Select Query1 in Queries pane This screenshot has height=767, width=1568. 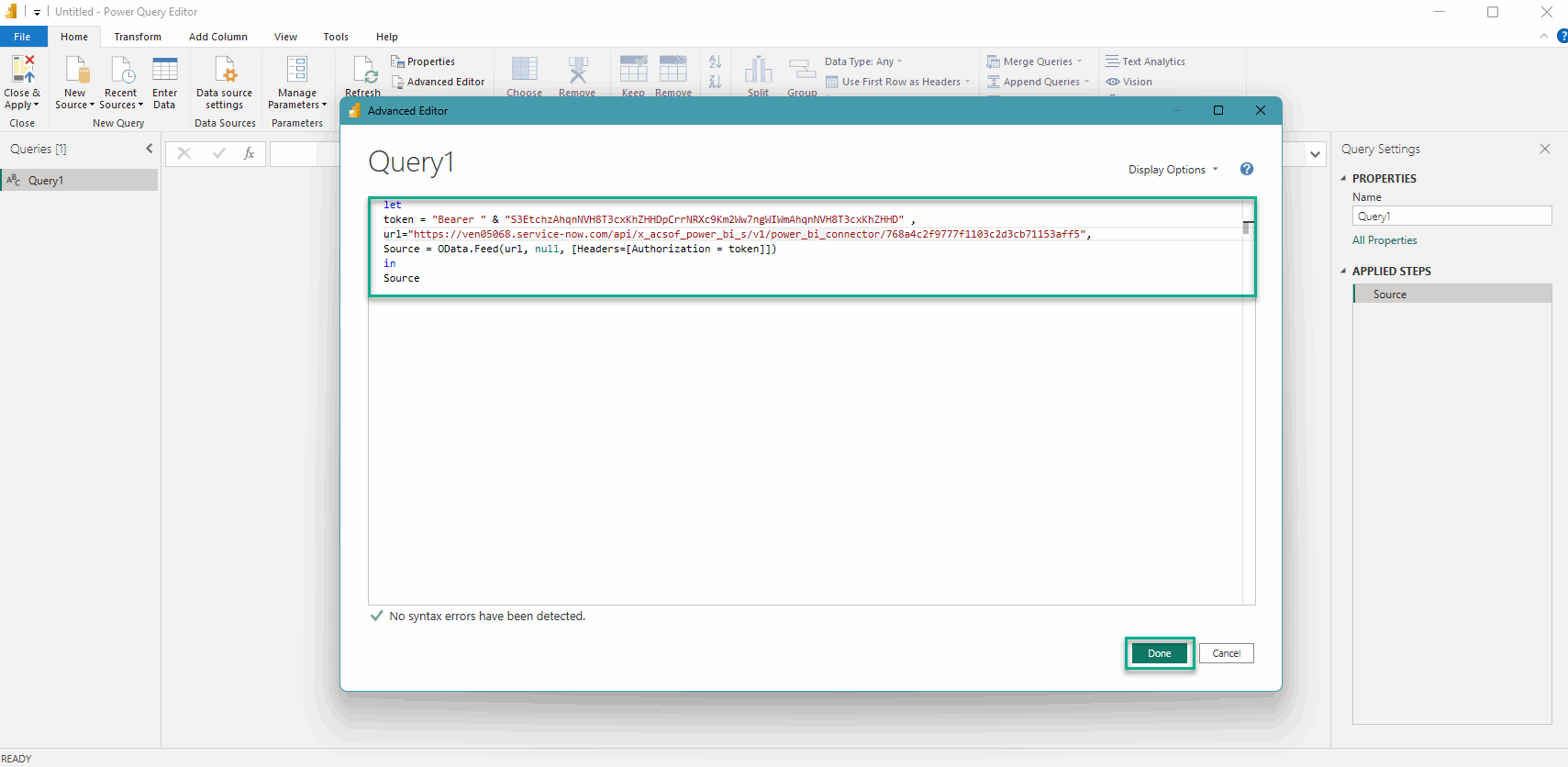tap(80, 180)
